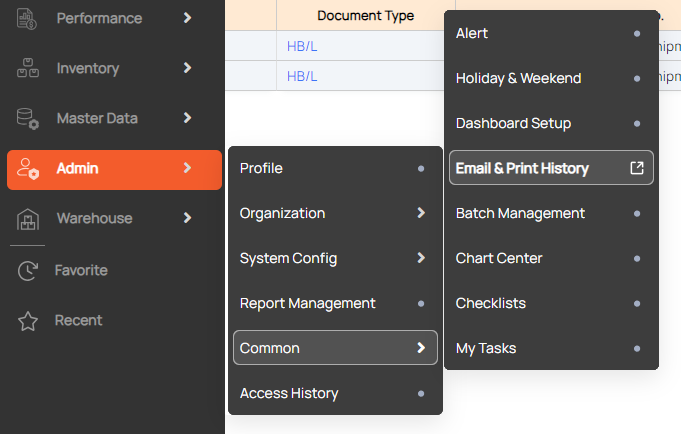Open Dashboard Setup from Common submenu
The width and height of the screenshot is (683, 434).
click(513, 123)
